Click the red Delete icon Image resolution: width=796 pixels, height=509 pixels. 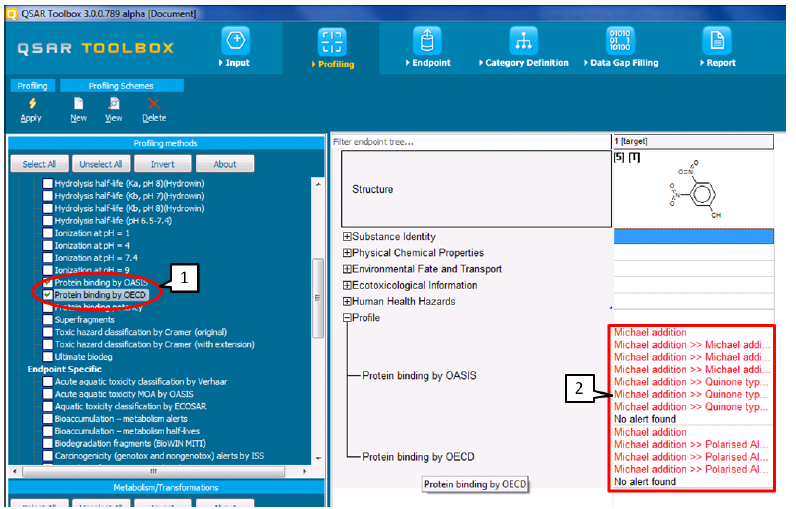(154, 104)
